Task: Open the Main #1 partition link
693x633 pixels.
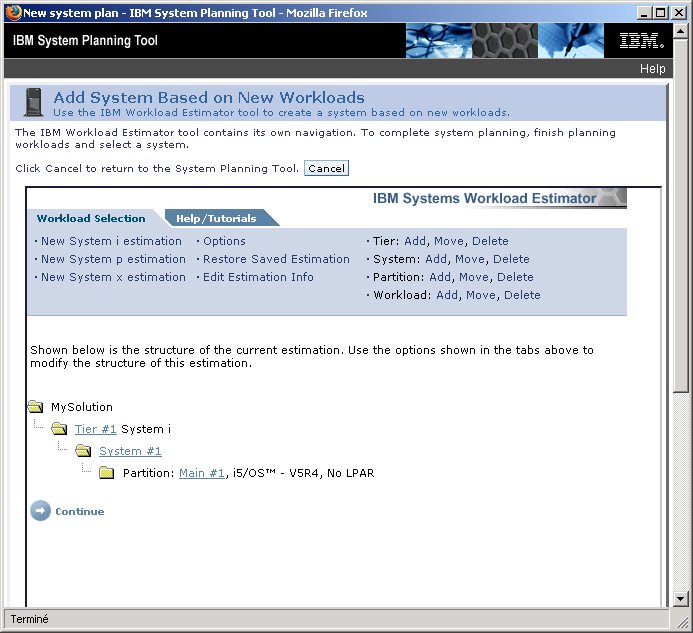Action: (x=202, y=473)
